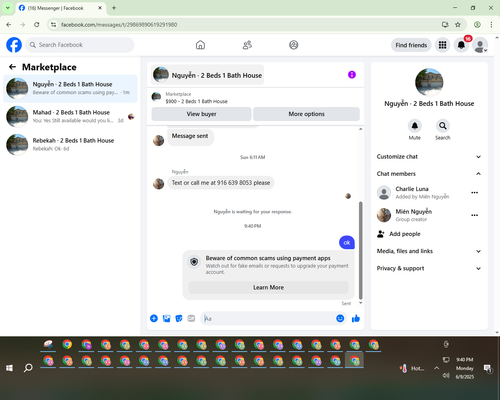The width and height of the screenshot is (500, 400).
Task: Click the View buyer button
Action: (201, 114)
